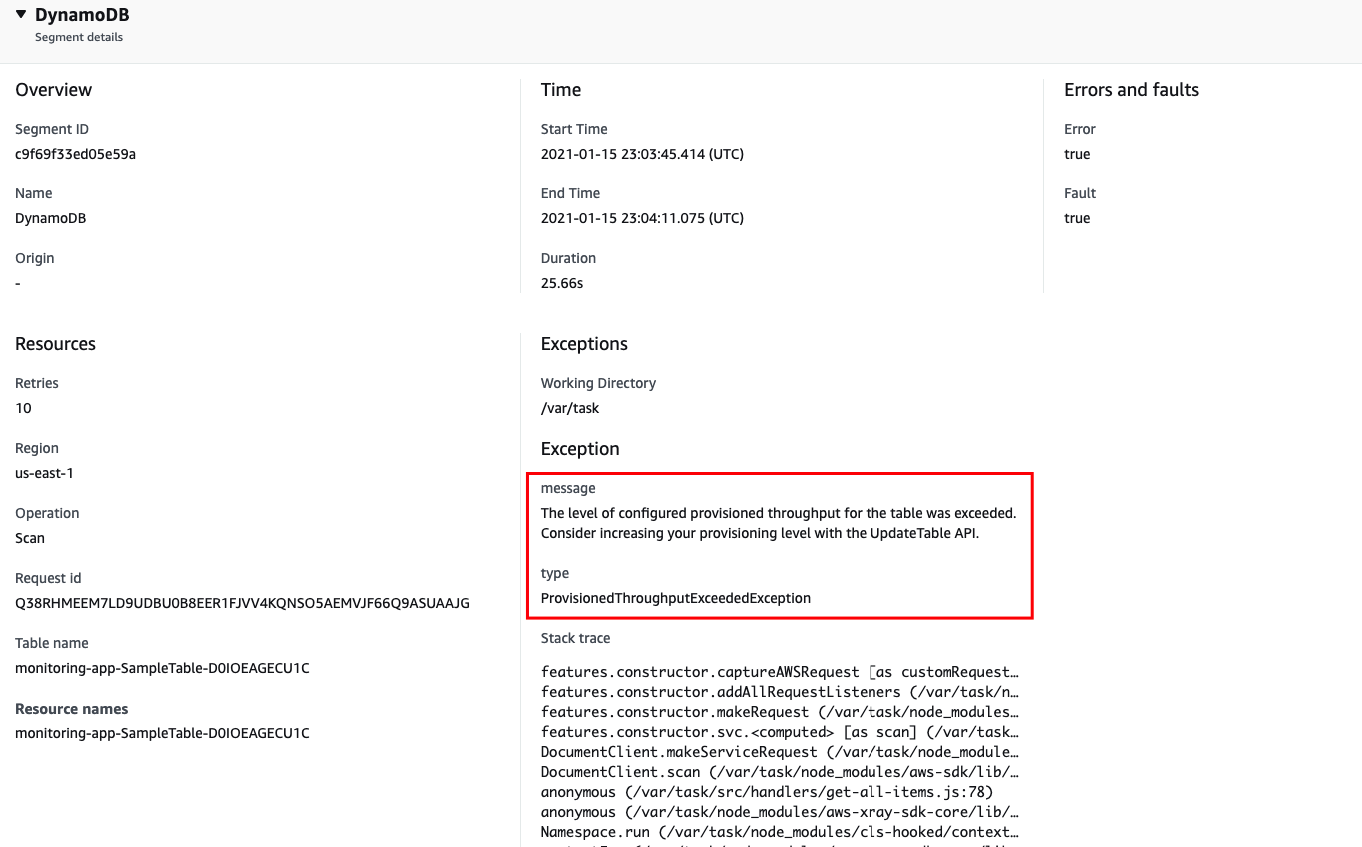
Task: Select the captureAWSRequest stack trace line
Action: point(780,672)
